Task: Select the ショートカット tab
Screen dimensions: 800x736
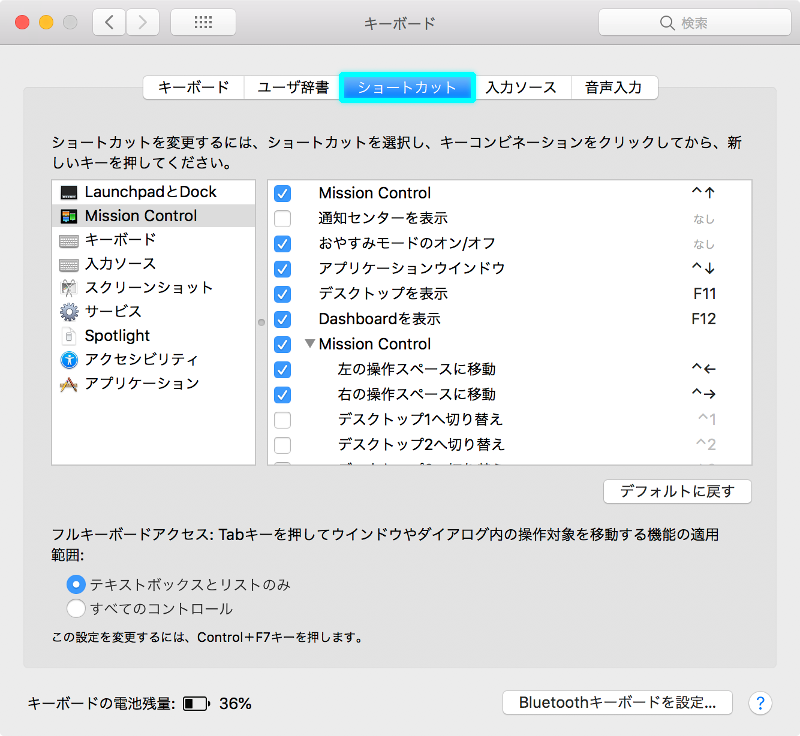Action: tap(407, 88)
